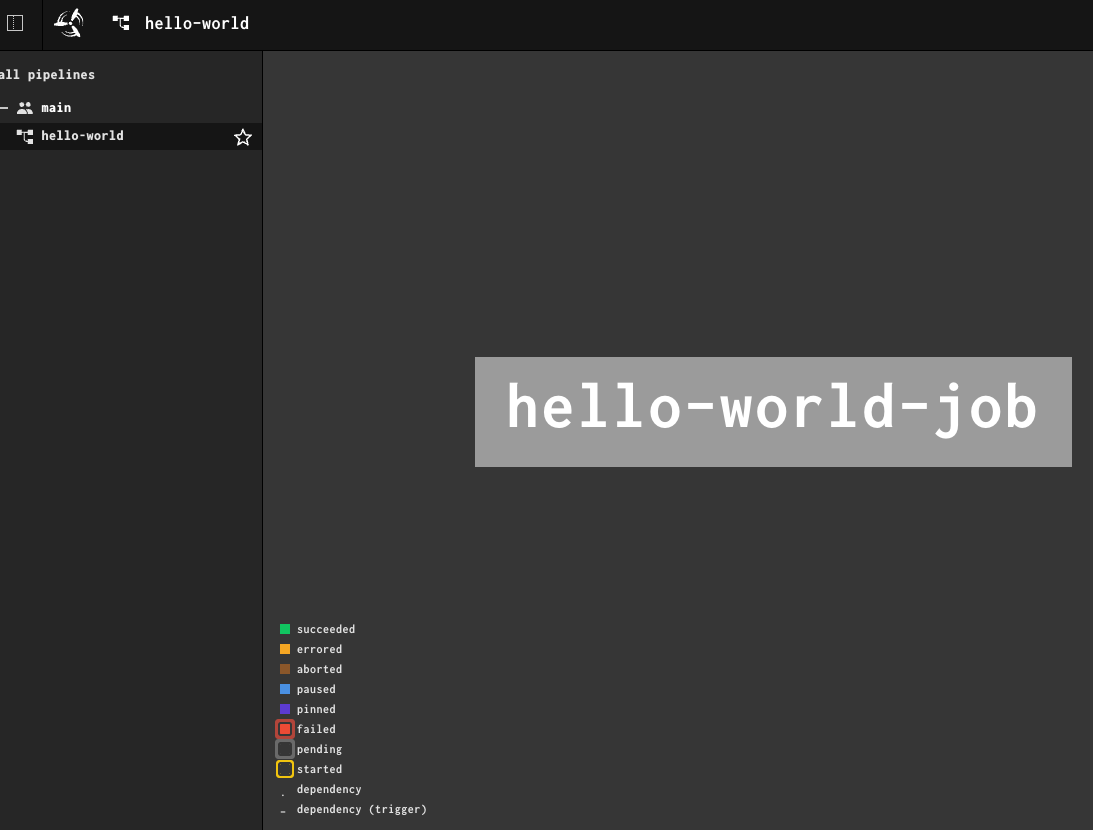Click the pipeline icon in the top bar
Image resolution: width=1093 pixels, height=830 pixels.
[121, 23]
